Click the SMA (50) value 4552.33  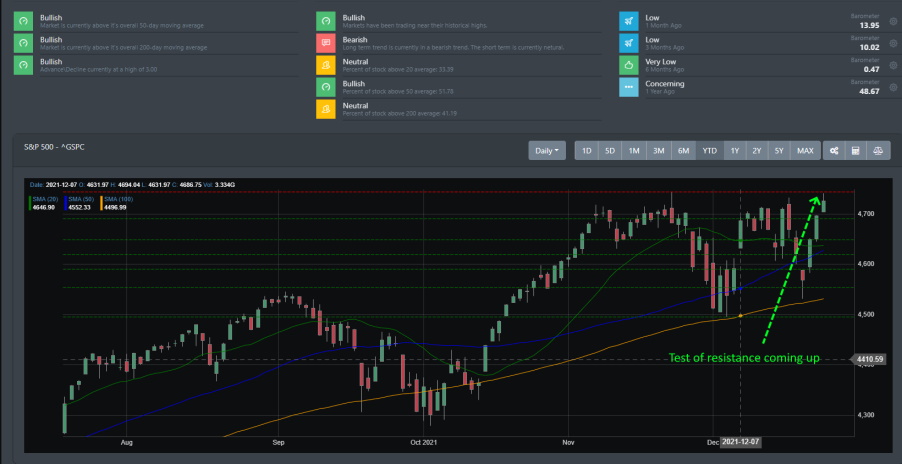[x=81, y=207]
